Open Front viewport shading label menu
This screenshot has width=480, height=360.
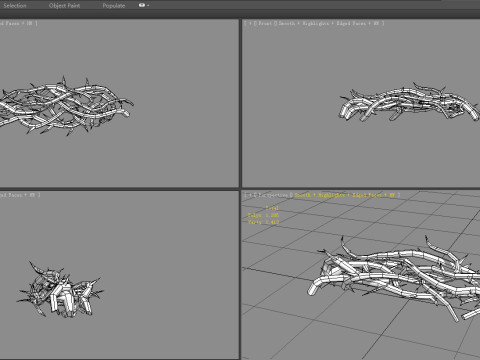pos(328,23)
